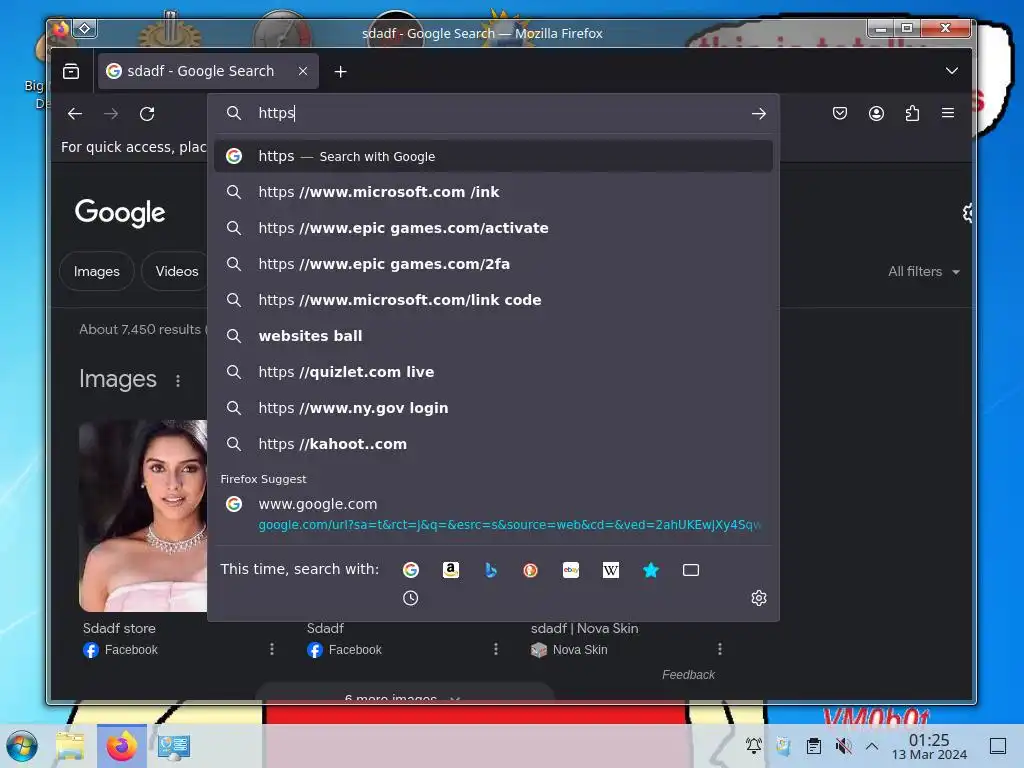The height and width of the screenshot is (768, 1024).
Task: Select the Images filter chip
Action: coord(97,271)
